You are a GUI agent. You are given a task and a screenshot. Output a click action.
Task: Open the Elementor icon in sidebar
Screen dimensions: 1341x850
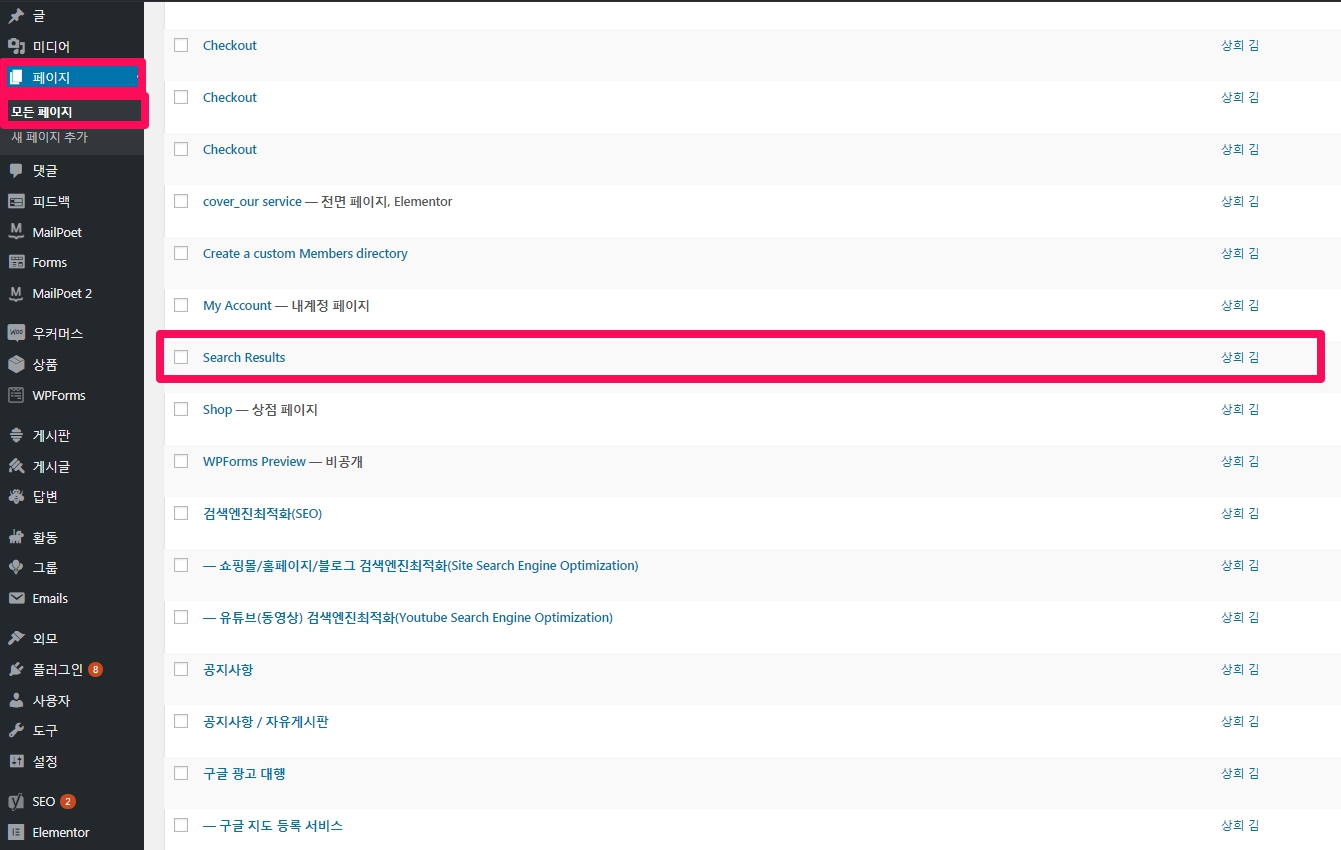[16, 832]
